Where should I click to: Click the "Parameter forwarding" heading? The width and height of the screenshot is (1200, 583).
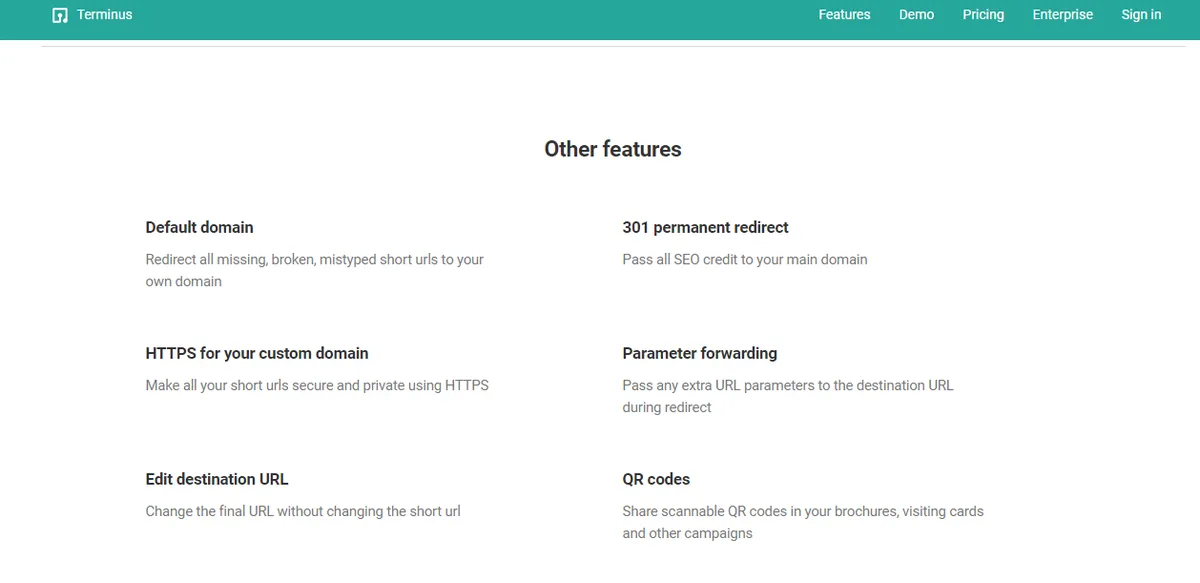click(699, 353)
